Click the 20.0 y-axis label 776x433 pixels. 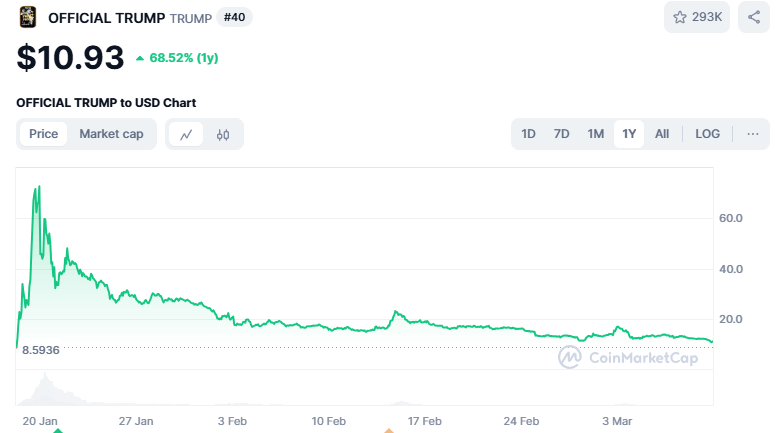[x=730, y=319]
